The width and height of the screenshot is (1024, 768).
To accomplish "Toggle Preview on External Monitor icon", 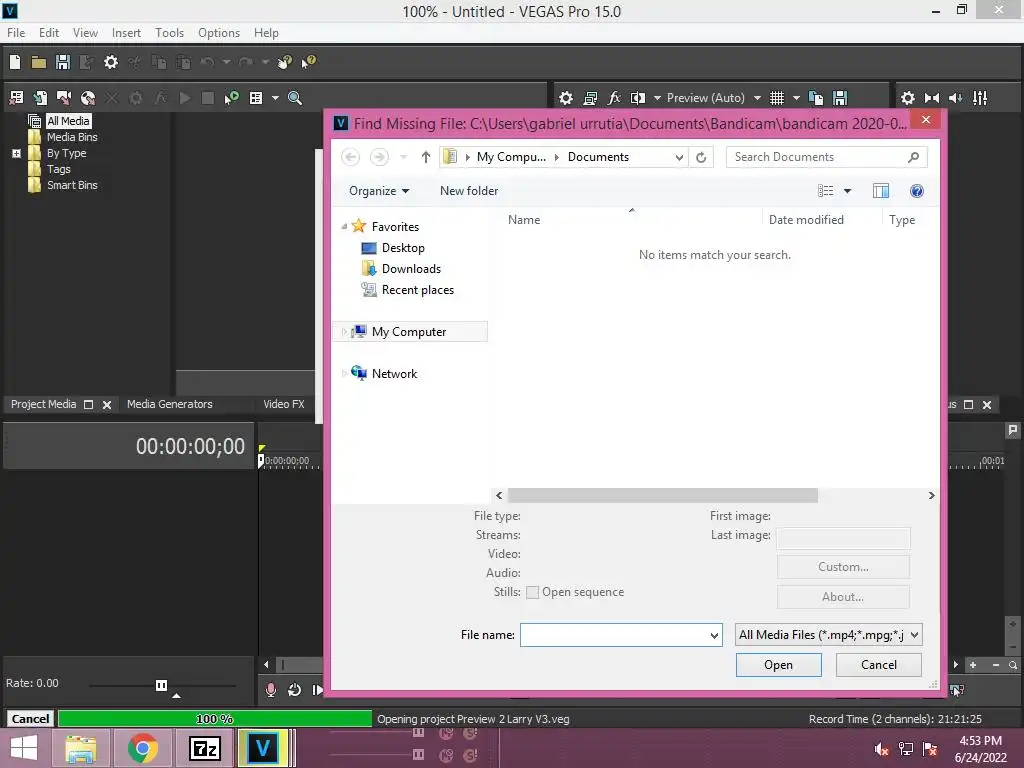I will coord(590,98).
